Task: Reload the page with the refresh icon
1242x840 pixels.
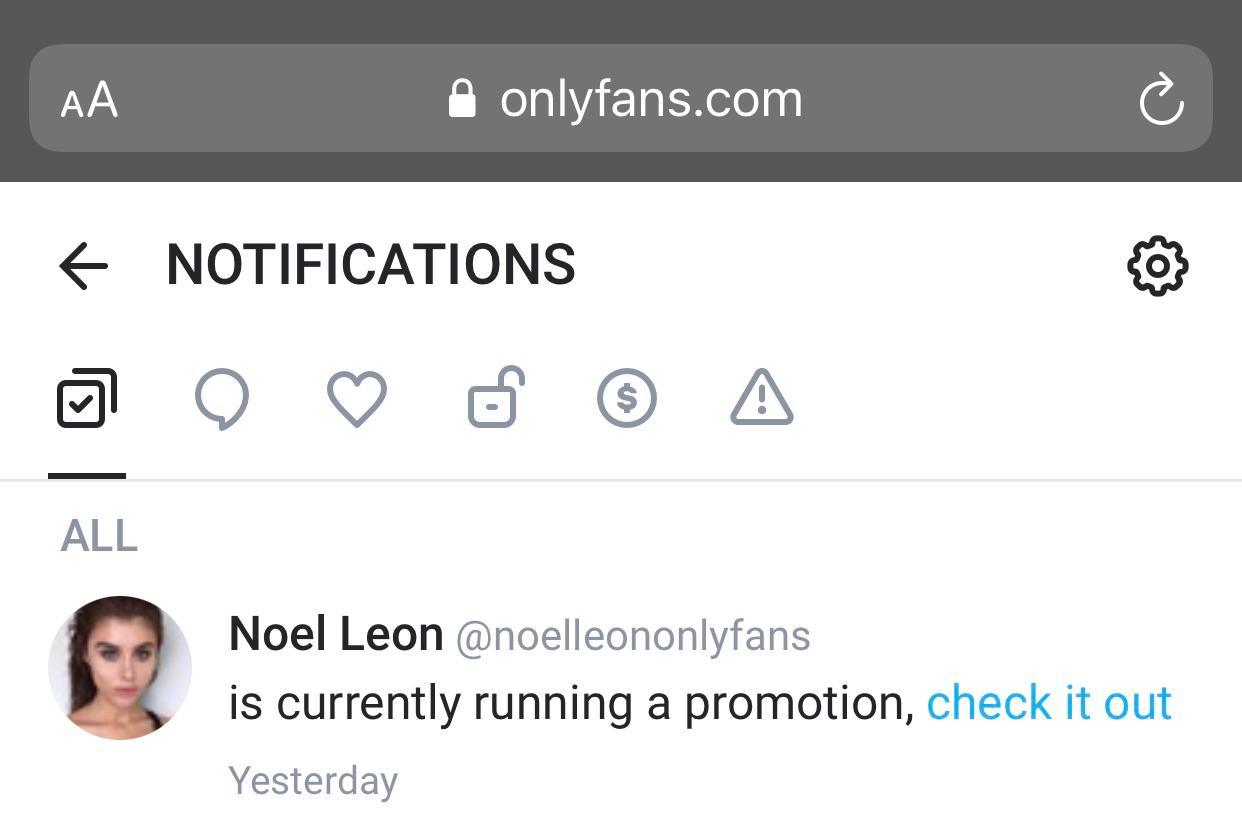Action: pos(1161,100)
